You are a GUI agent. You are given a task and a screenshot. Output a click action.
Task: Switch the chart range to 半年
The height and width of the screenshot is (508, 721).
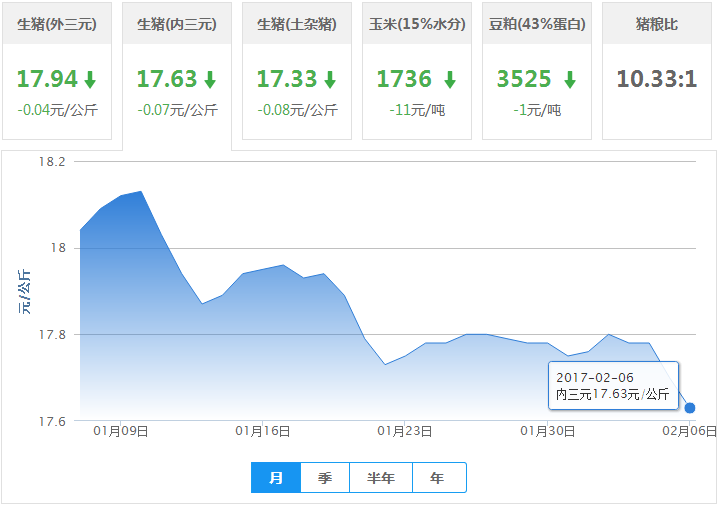(x=381, y=478)
